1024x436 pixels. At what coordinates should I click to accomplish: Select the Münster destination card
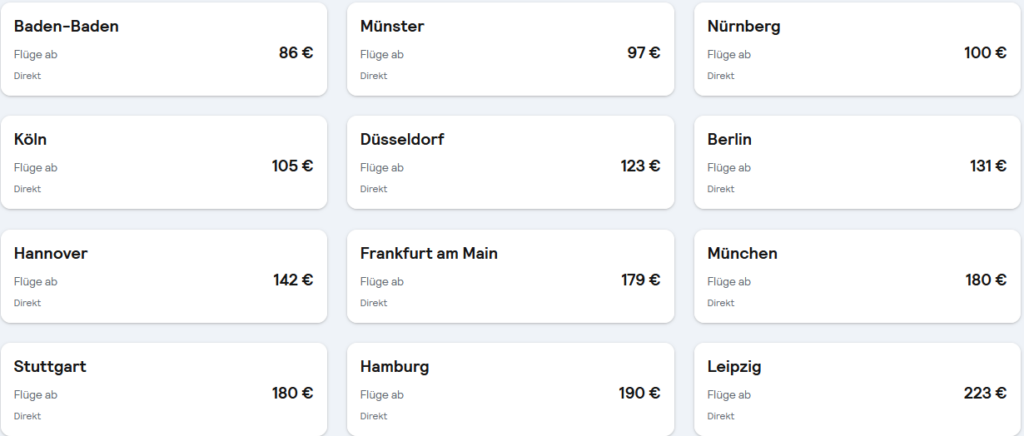point(511,49)
